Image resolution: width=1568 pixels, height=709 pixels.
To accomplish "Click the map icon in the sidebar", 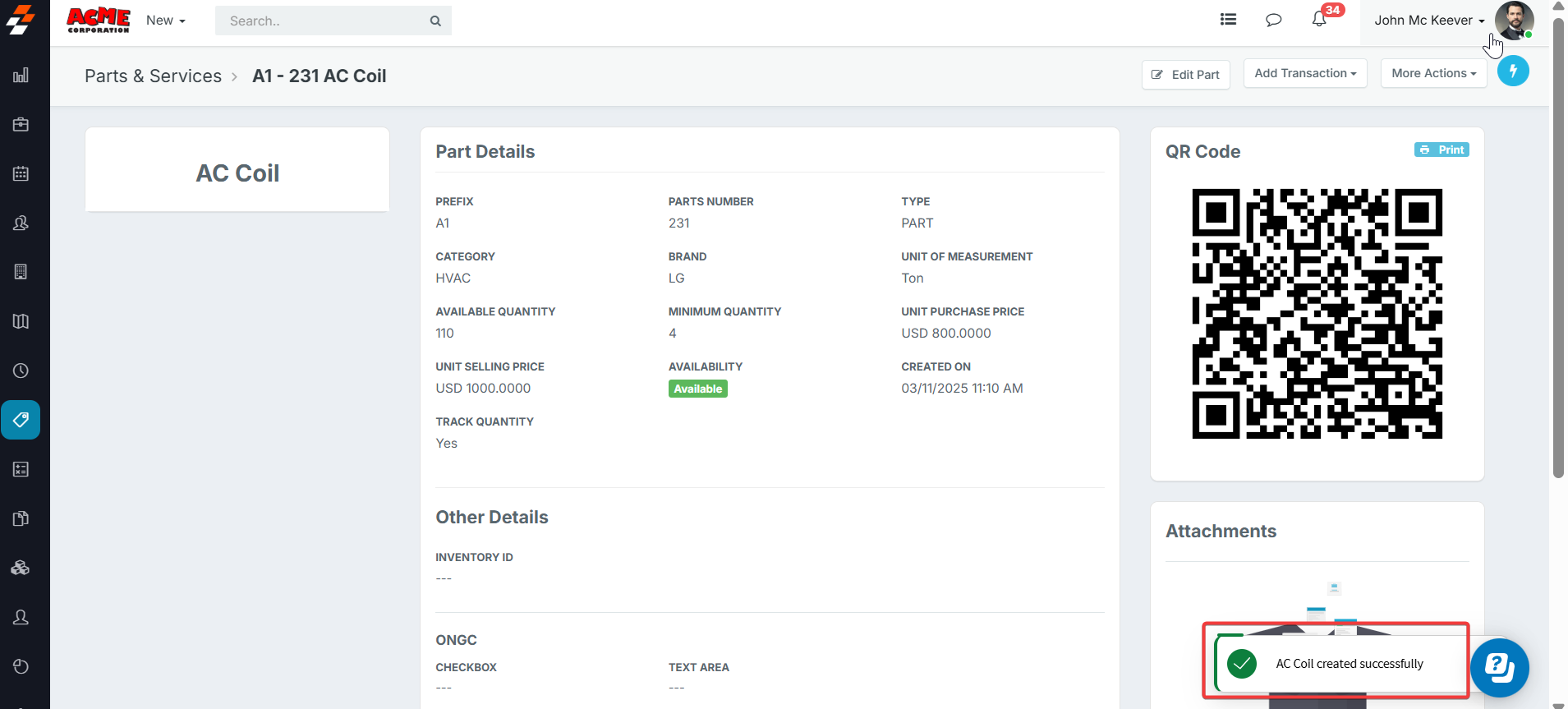I will pyautogui.click(x=21, y=321).
